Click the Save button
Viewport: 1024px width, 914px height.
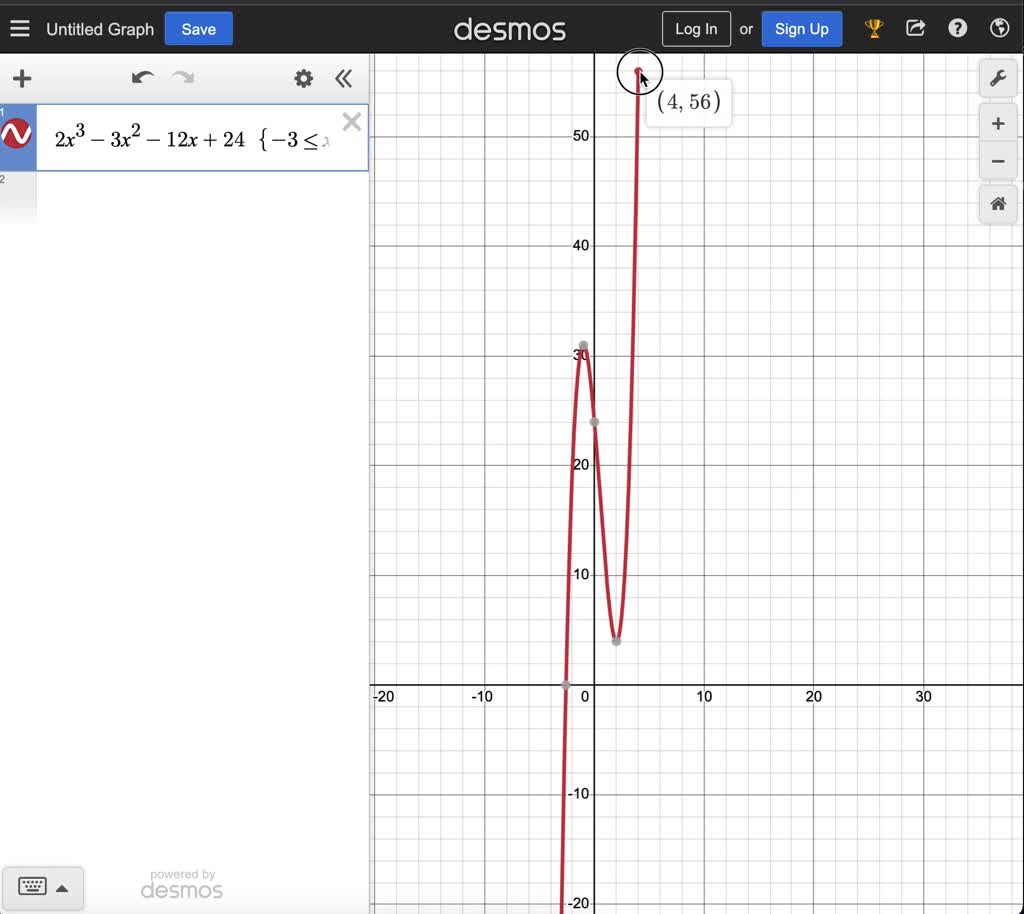coord(197,29)
